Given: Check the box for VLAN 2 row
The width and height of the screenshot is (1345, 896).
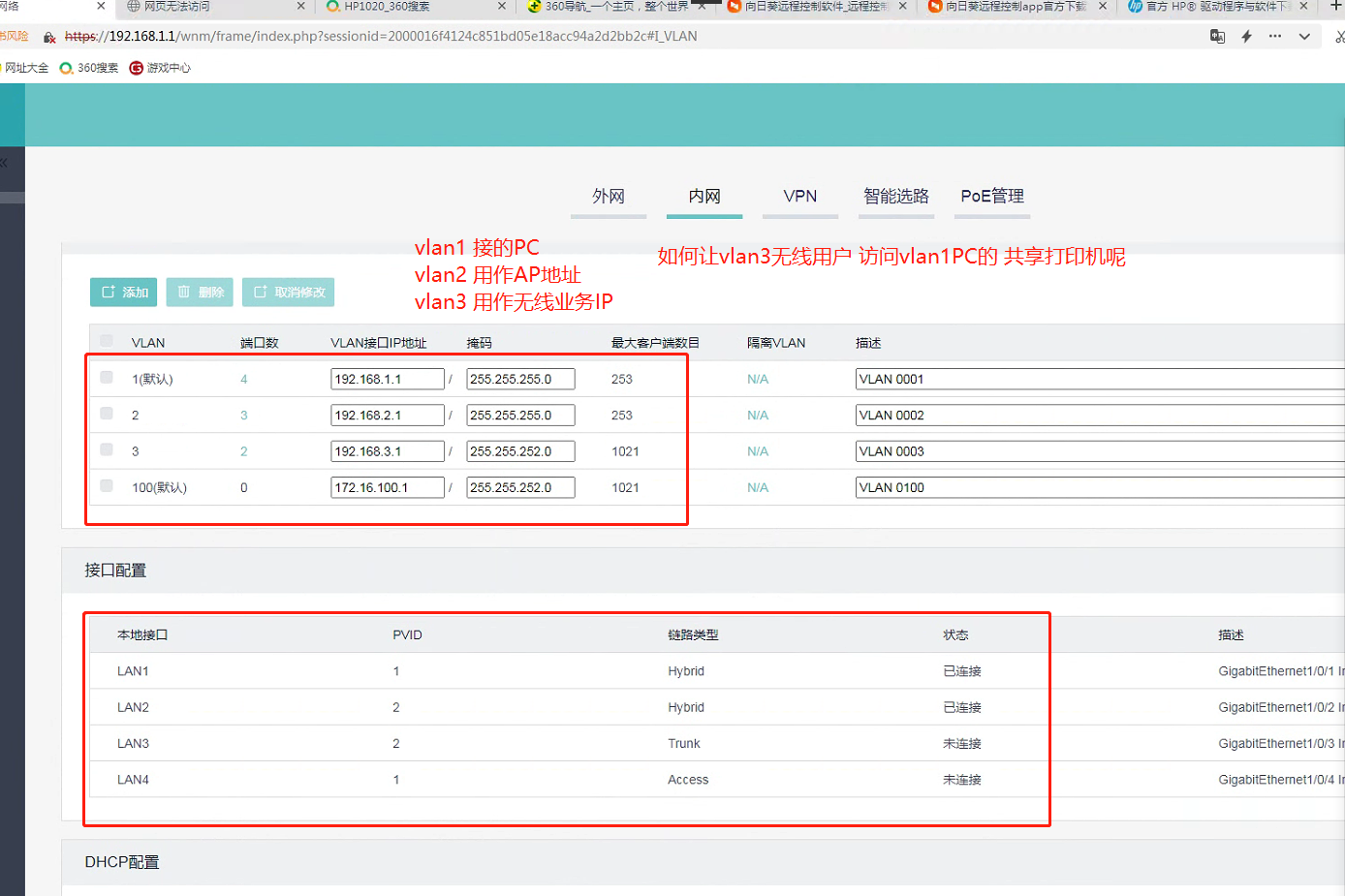Looking at the screenshot, I should pos(107,414).
